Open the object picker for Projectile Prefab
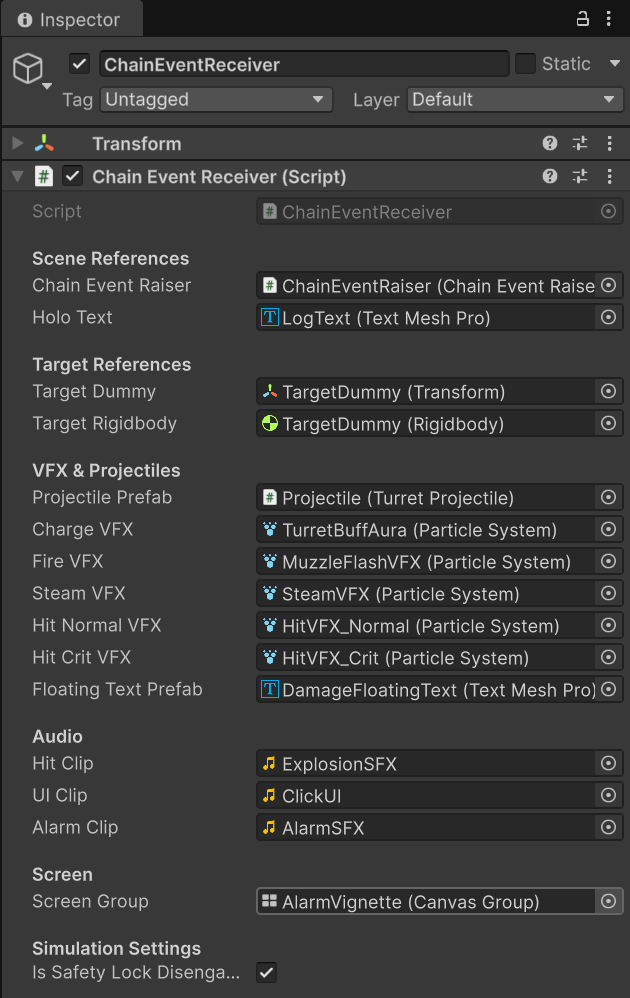The height and width of the screenshot is (998, 630). (608, 497)
